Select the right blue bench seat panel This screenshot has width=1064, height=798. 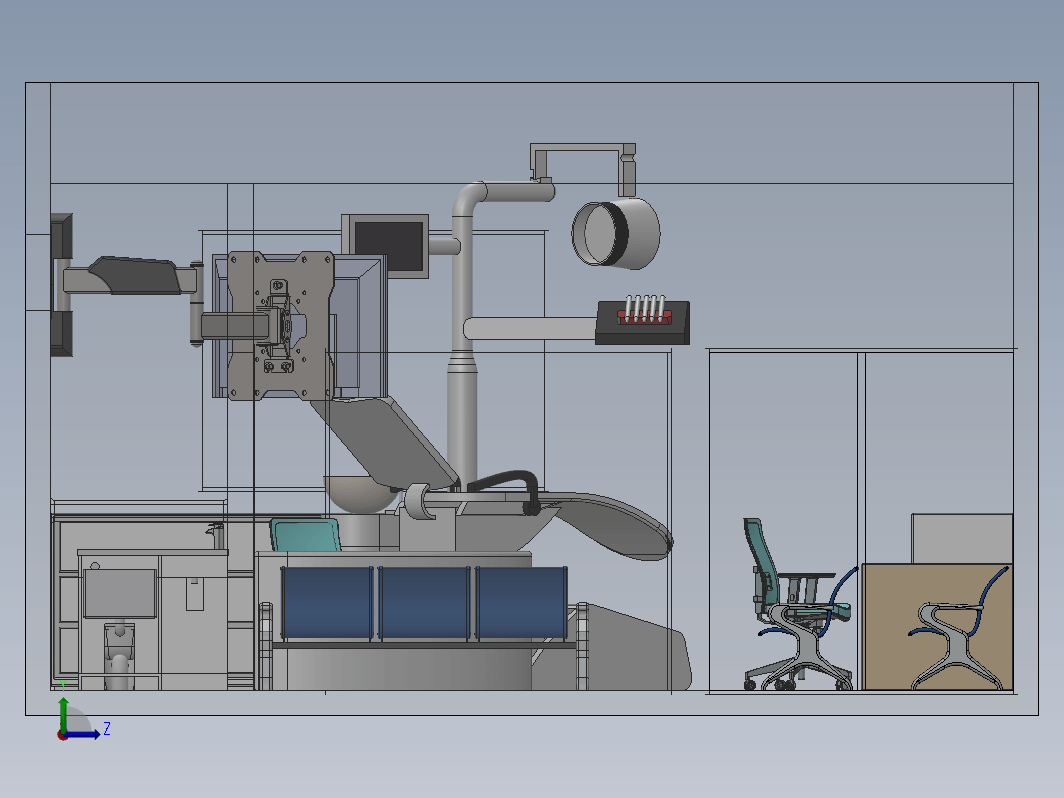521,603
